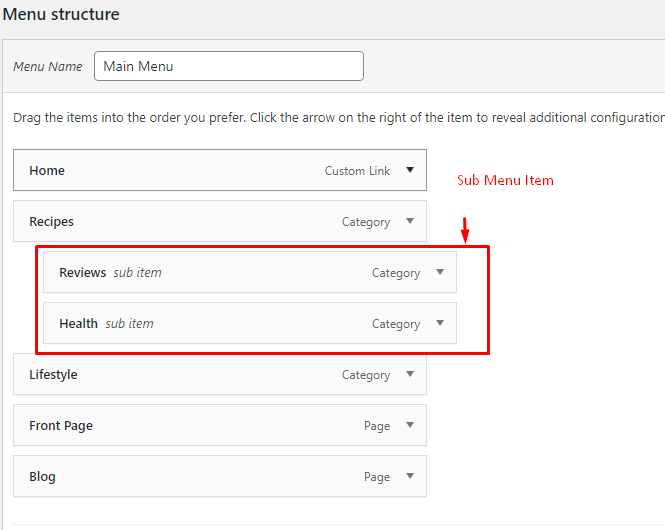The image size is (665, 530).
Task: Click the Front Page item's arrow
Action: (410, 425)
